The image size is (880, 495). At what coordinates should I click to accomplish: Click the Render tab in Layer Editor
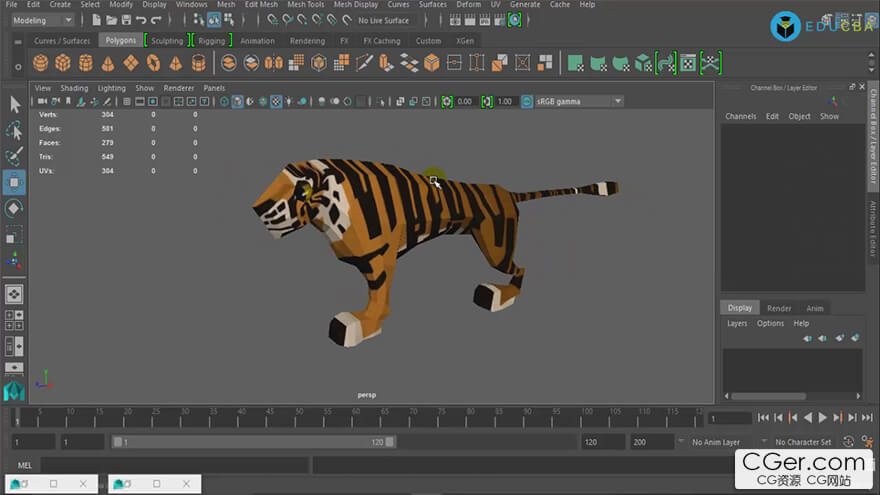pyautogui.click(x=779, y=308)
